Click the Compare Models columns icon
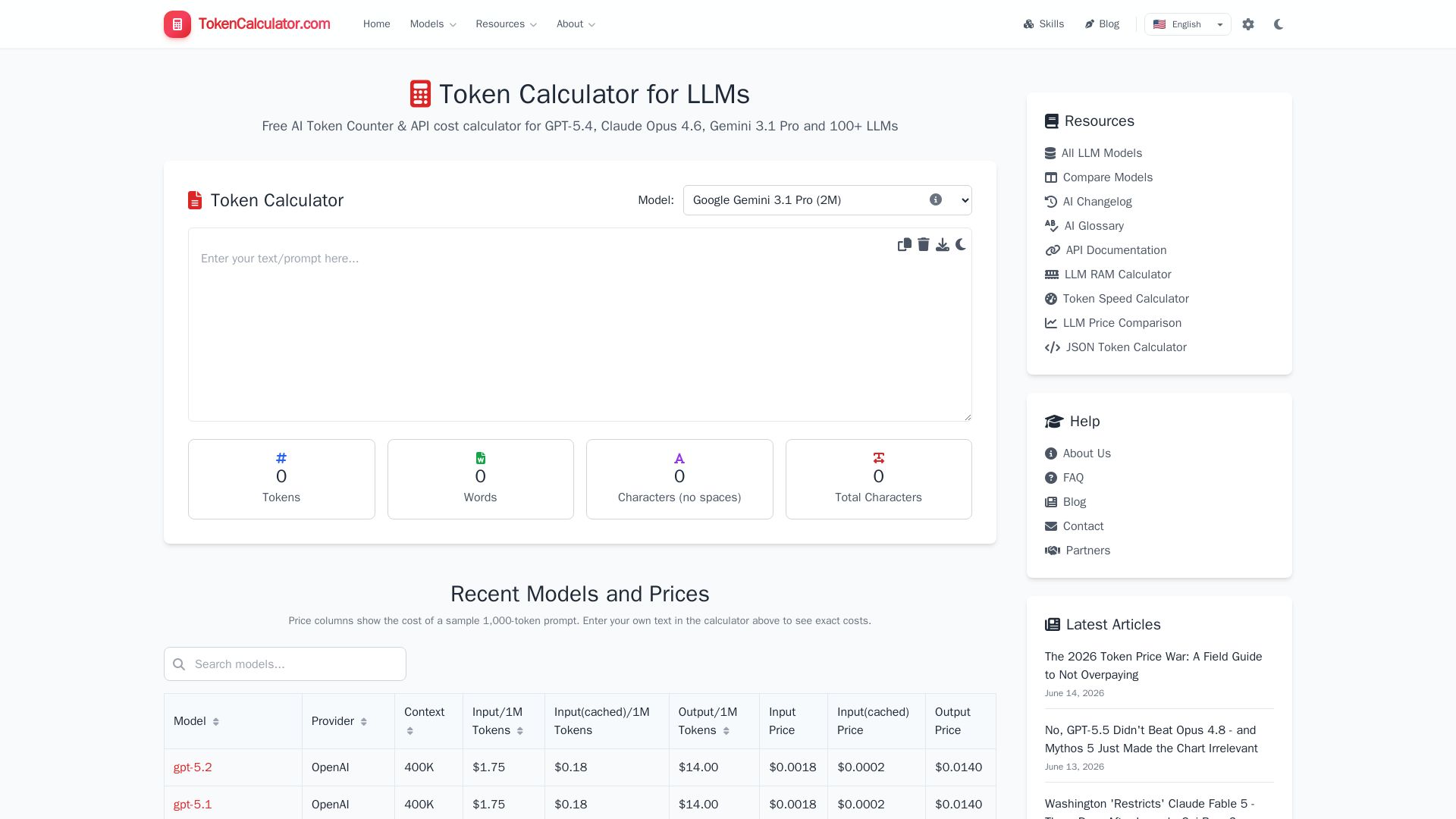1456x819 pixels. click(x=1051, y=177)
